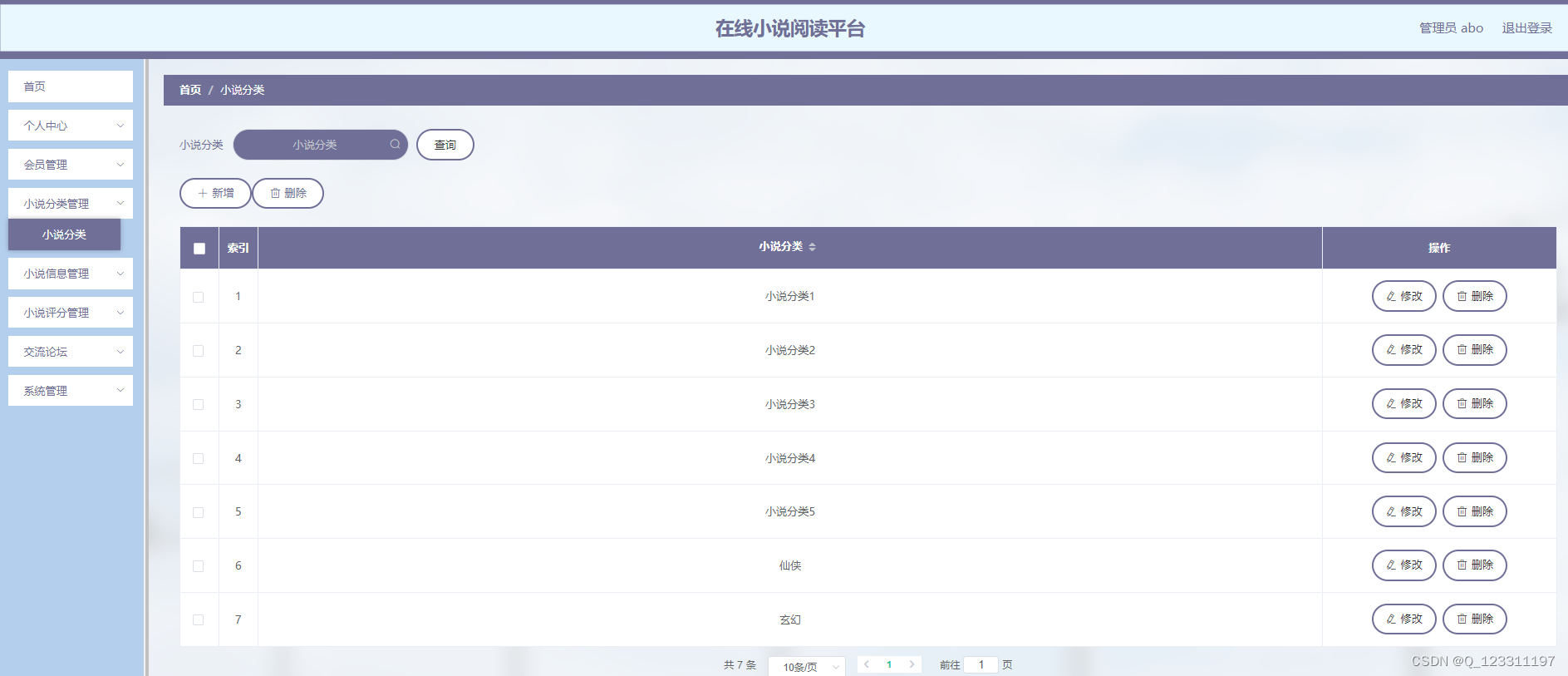This screenshot has height=676, width=1568.
Task: Delete the 仙侠 category
Action: [x=1474, y=565]
